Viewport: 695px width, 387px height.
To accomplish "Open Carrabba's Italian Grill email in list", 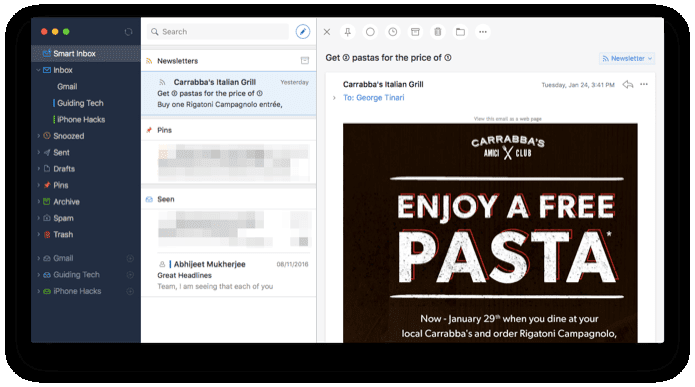I will [229, 93].
